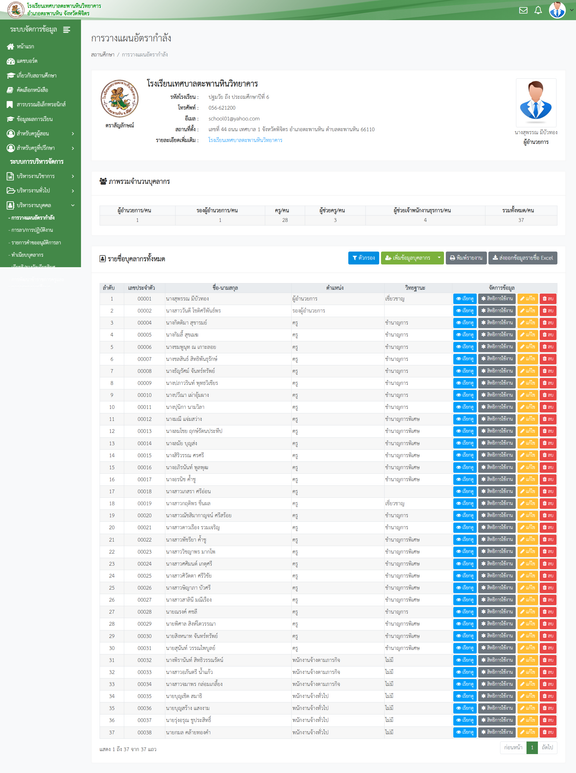This screenshot has width=576, height=773.
Task: Click the email 'school01@yahoo.com'
Action: pos(234,118)
